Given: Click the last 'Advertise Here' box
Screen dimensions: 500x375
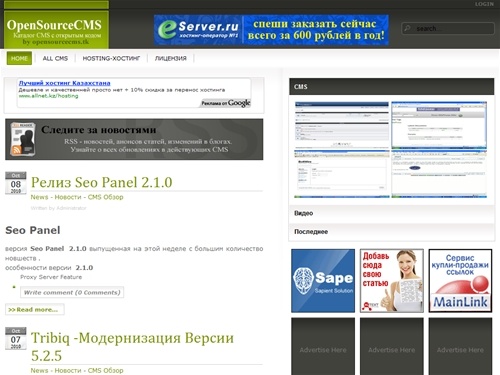Looking at the screenshot, I should [460, 347].
